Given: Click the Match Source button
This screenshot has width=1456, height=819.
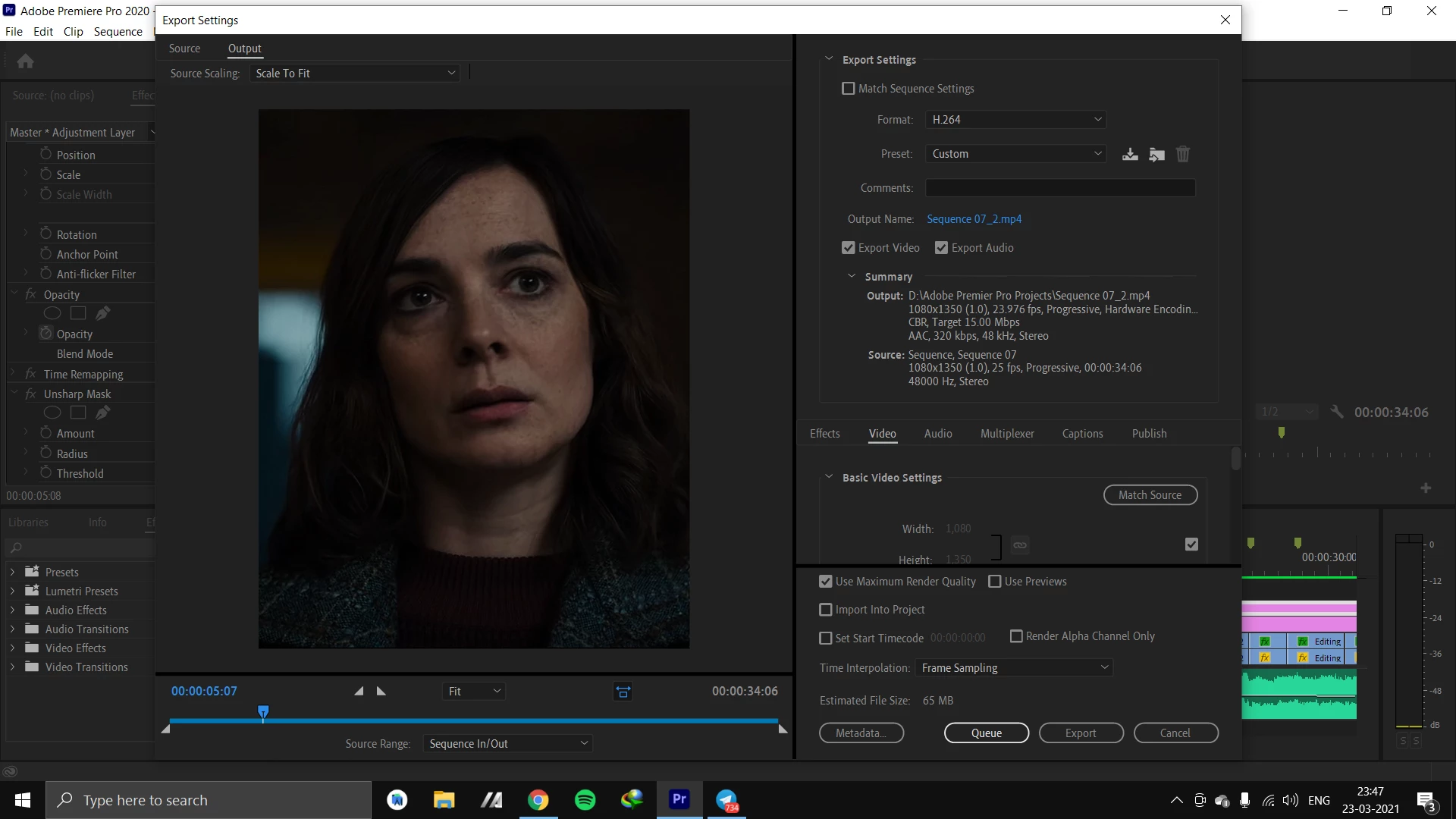Looking at the screenshot, I should click(x=1150, y=495).
